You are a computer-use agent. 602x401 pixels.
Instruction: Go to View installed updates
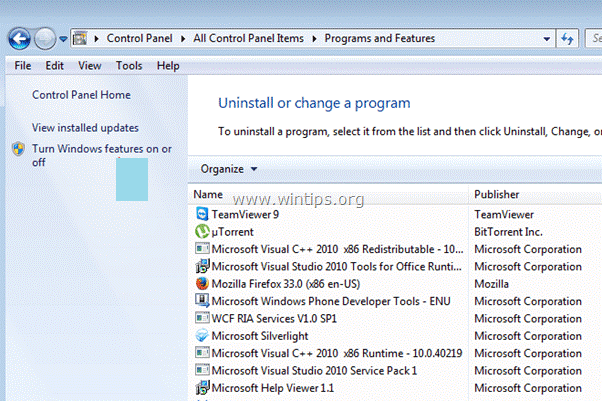click(85, 128)
